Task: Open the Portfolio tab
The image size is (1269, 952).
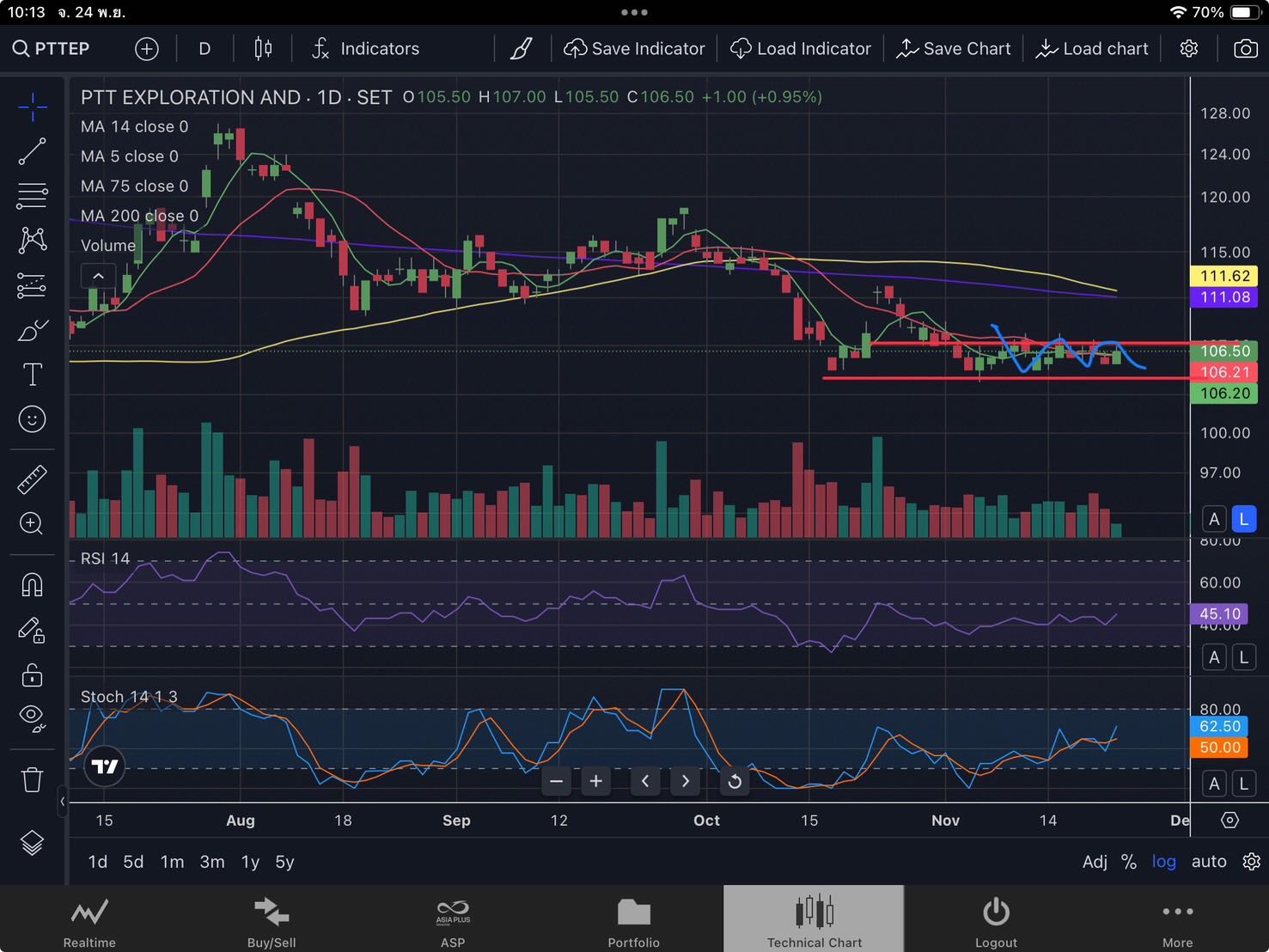Action: click(x=634, y=920)
